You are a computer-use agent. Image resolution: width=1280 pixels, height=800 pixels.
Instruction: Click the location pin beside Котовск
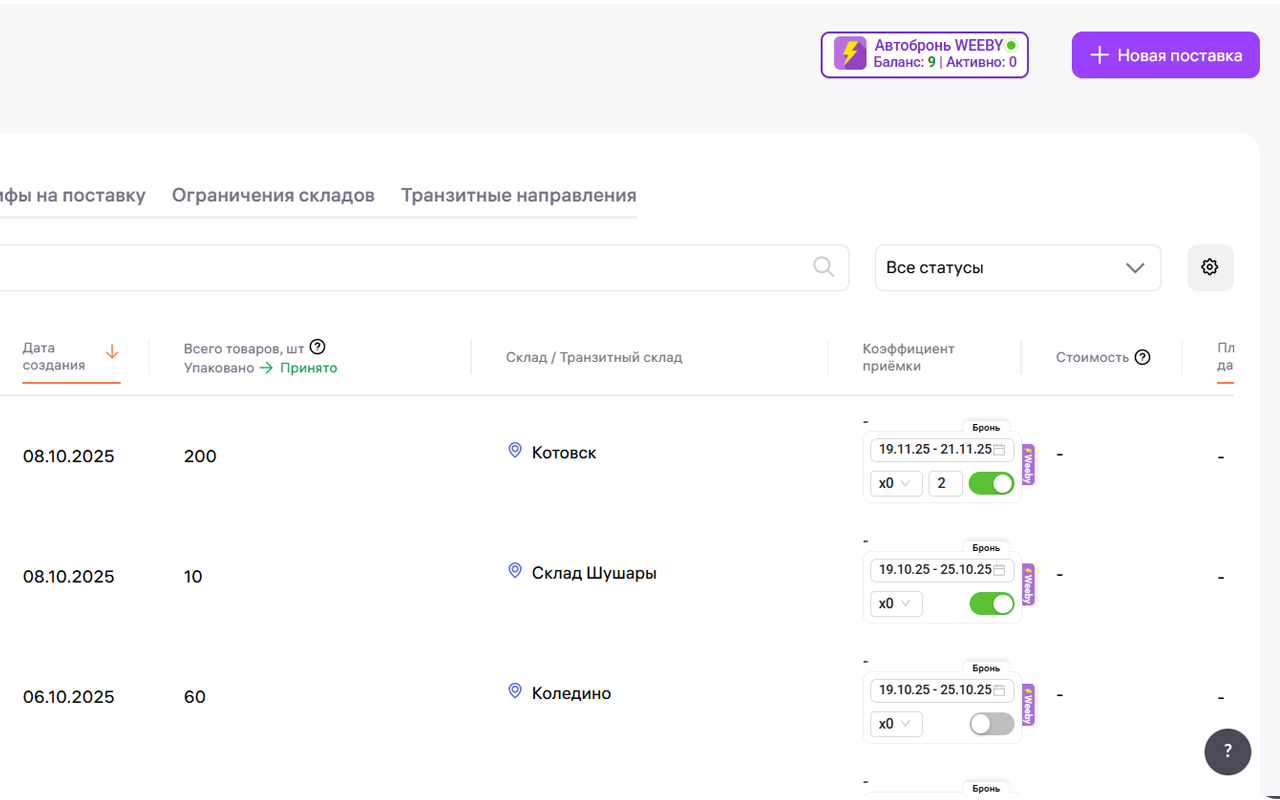pyautogui.click(x=515, y=451)
